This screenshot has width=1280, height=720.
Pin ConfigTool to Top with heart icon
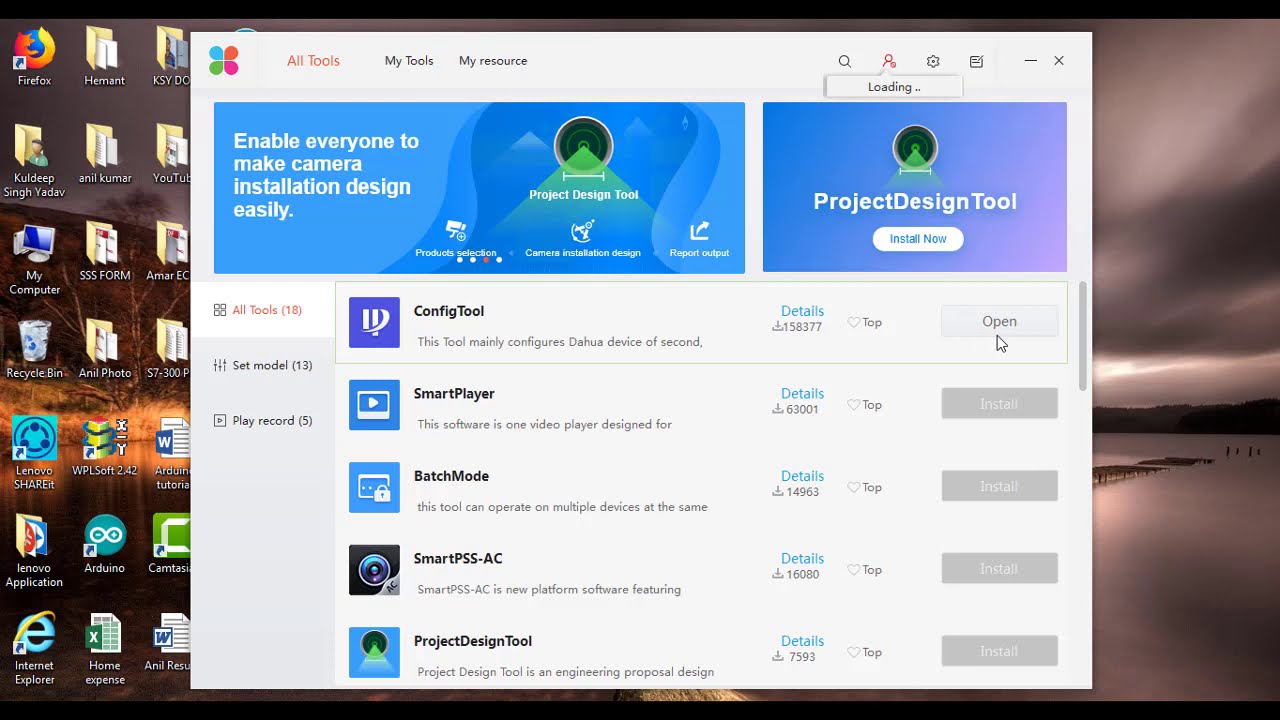point(853,323)
